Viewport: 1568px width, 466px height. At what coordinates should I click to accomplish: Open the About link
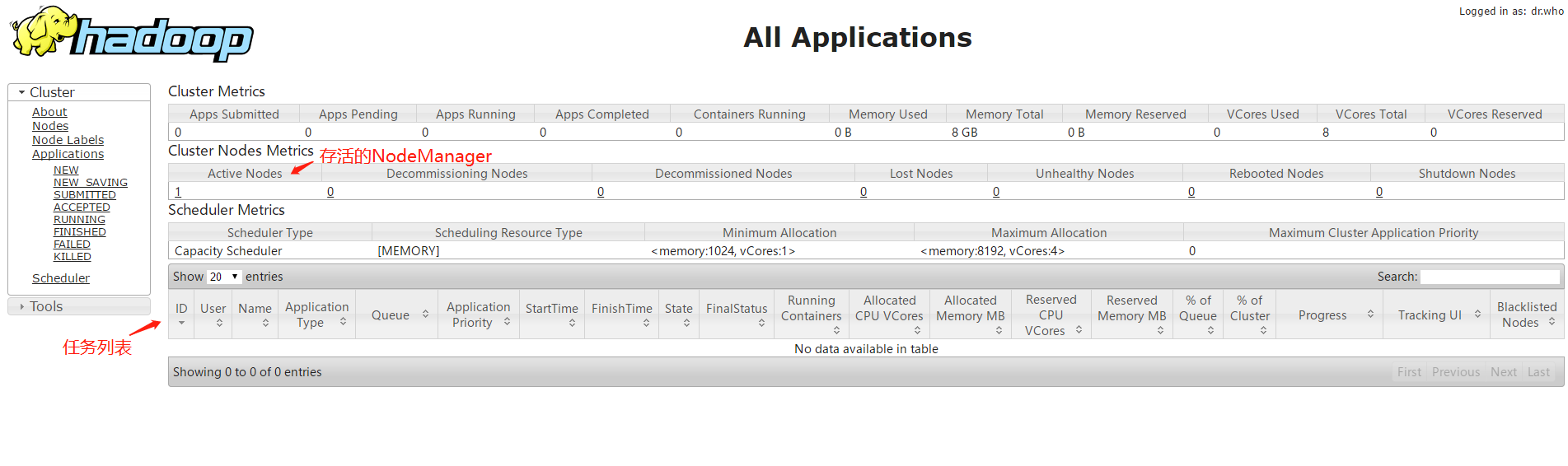point(49,112)
